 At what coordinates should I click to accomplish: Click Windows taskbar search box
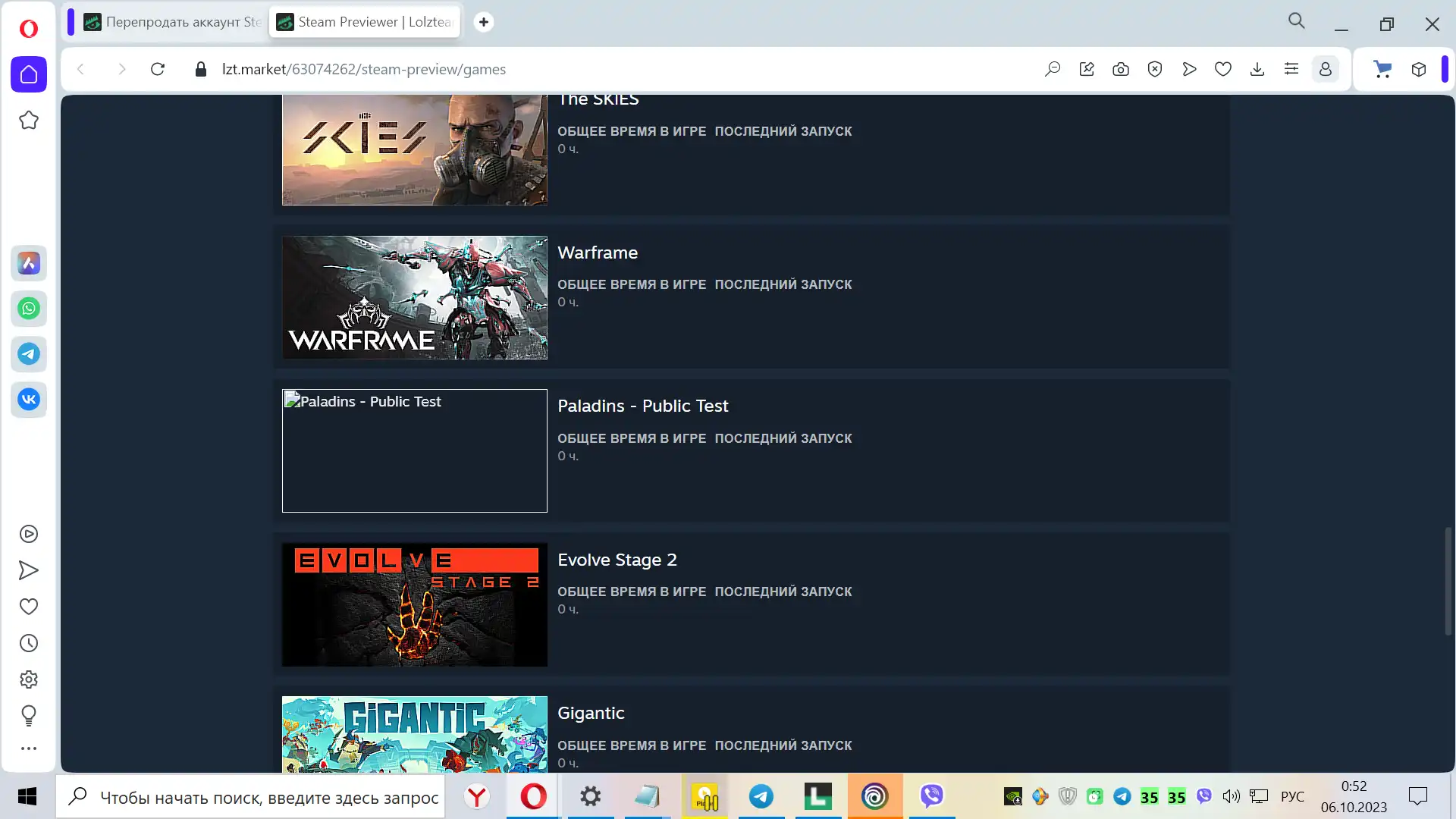click(250, 797)
